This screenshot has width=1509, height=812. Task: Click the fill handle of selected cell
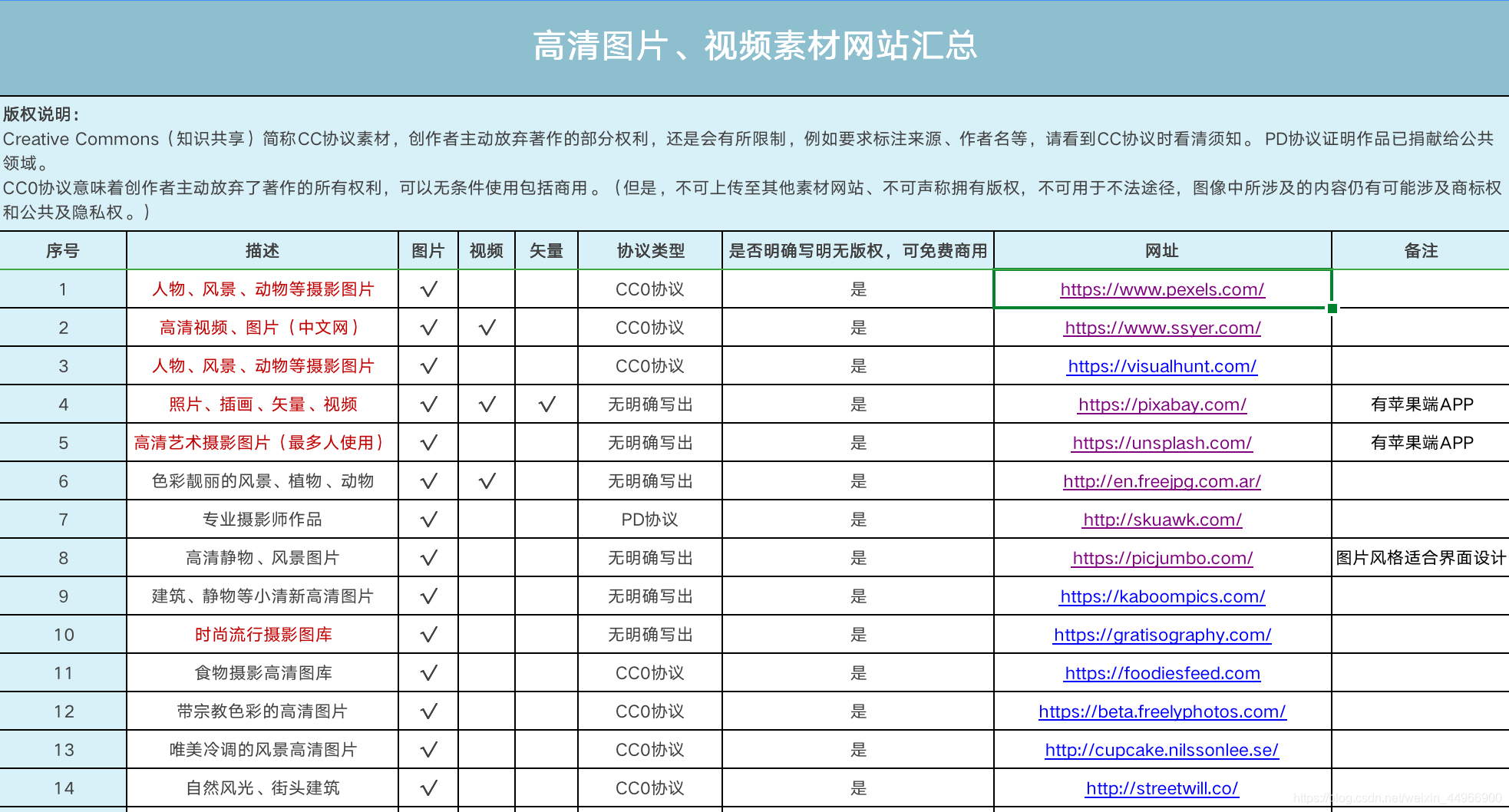pyautogui.click(x=1332, y=308)
